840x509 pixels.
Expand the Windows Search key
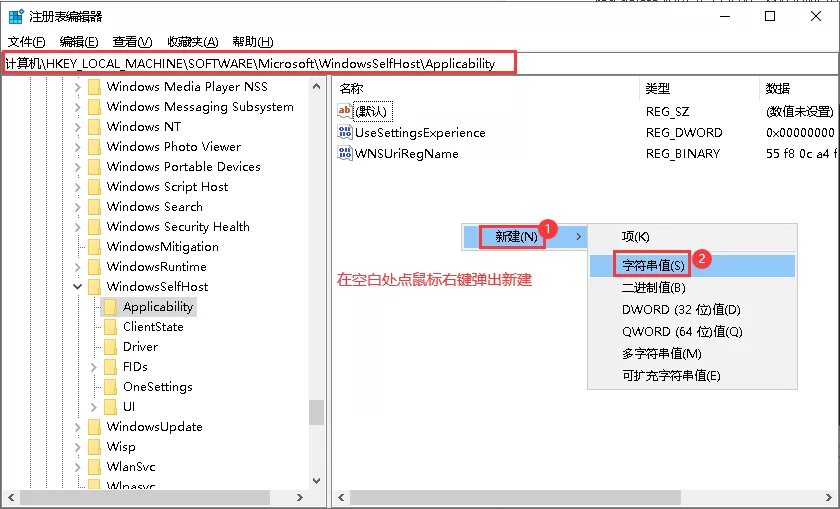tap(78, 207)
